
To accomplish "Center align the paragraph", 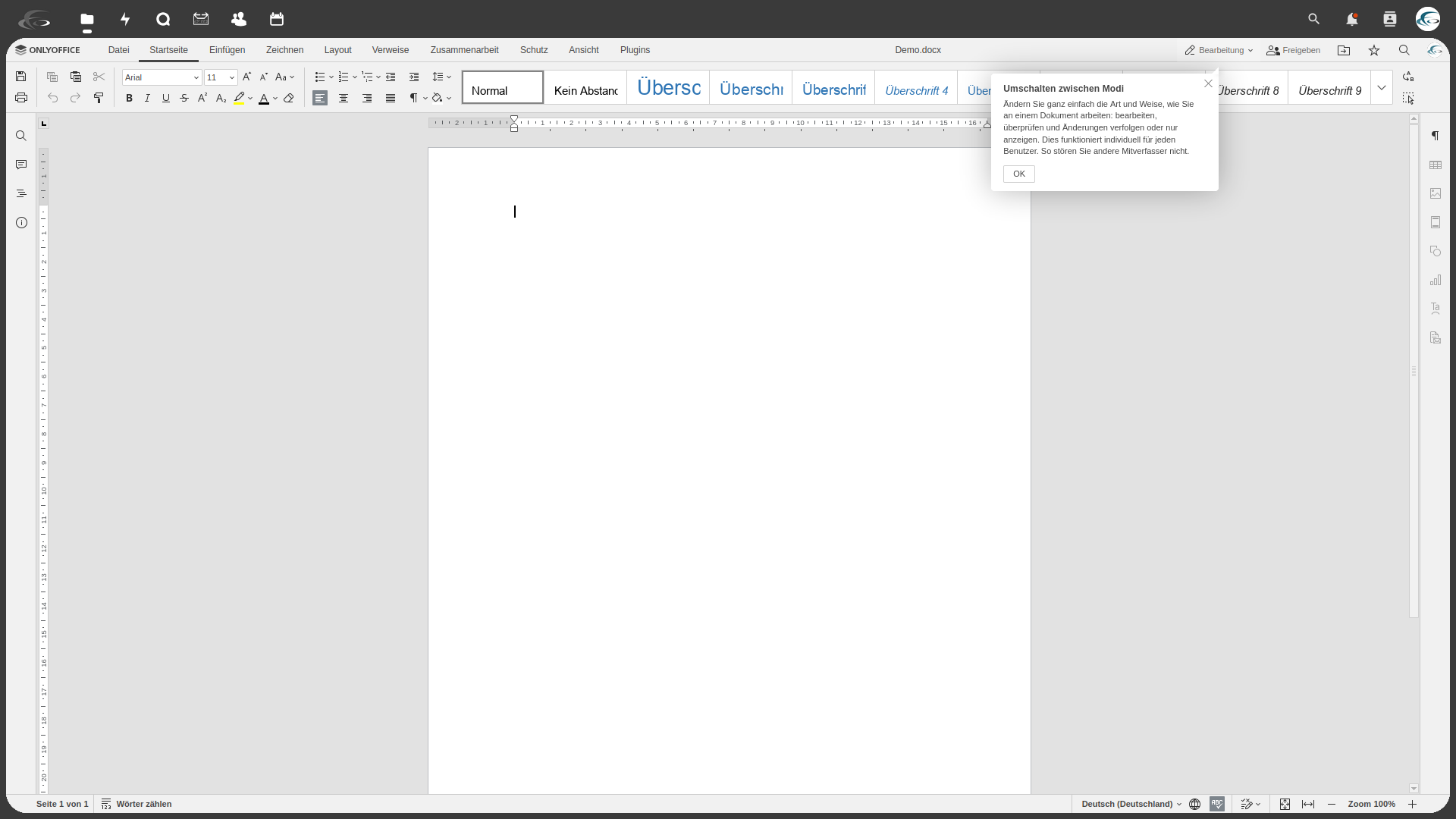I will (x=344, y=98).
